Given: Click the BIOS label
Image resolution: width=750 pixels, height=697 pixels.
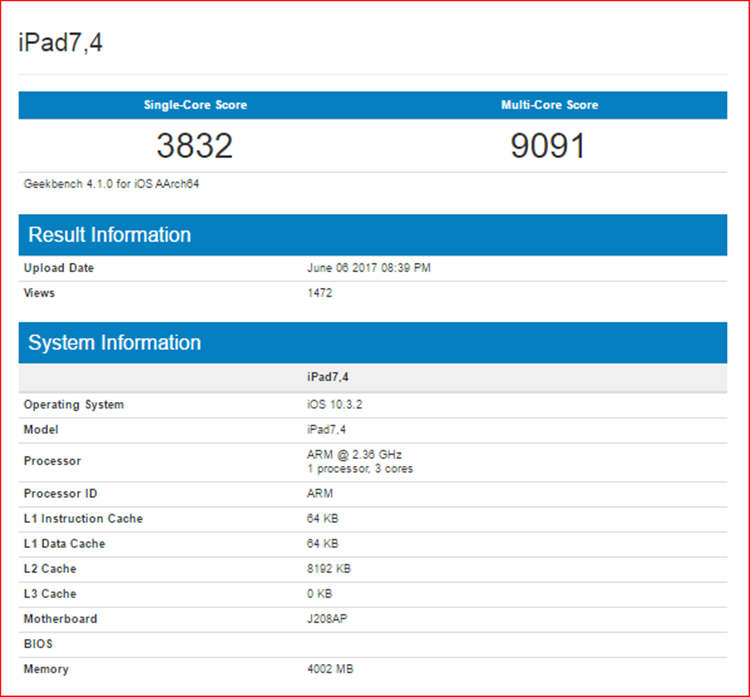Looking at the screenshot, I should tap(38, 644).
